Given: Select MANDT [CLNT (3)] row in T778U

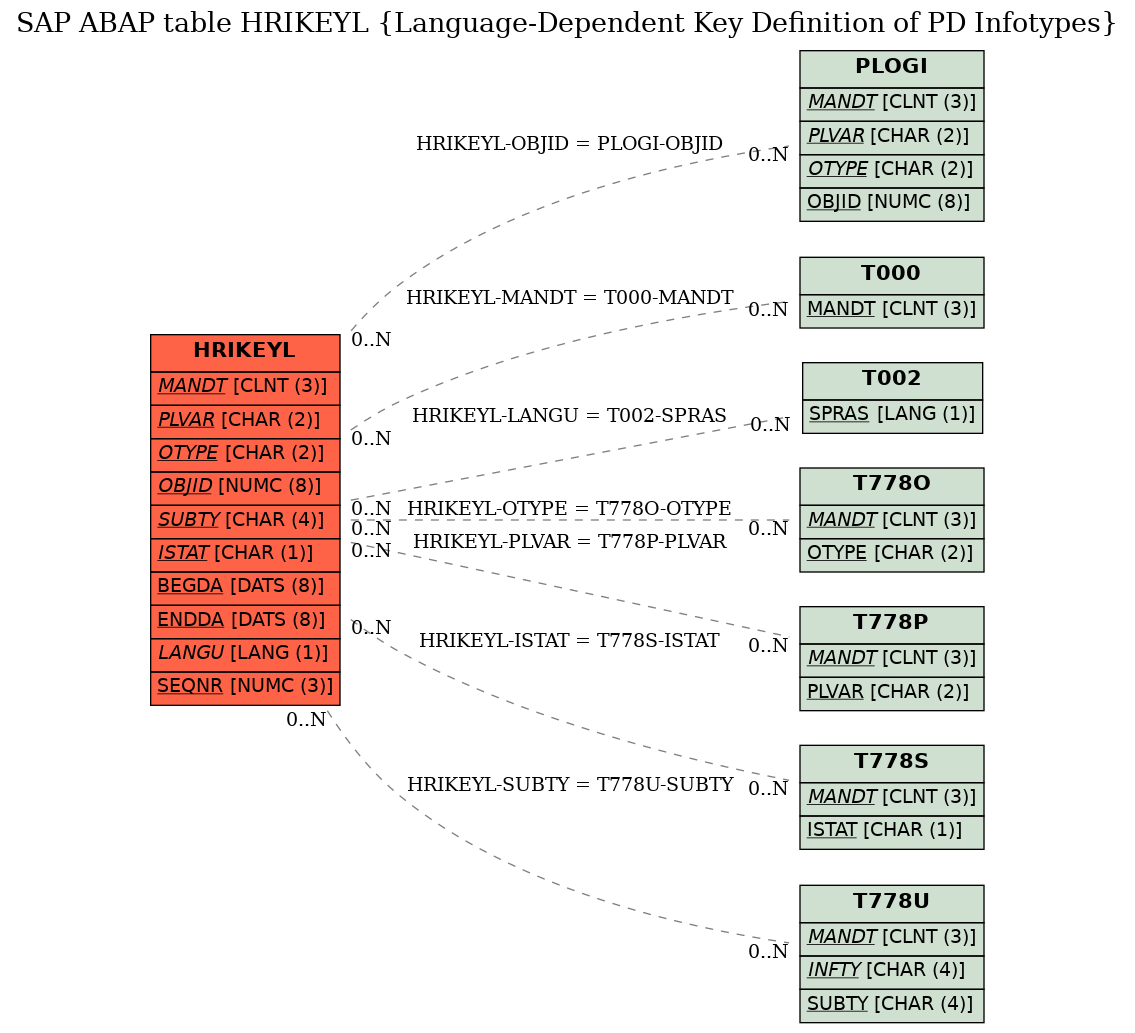Looking at the screenshot, I should tap(891, 939).
